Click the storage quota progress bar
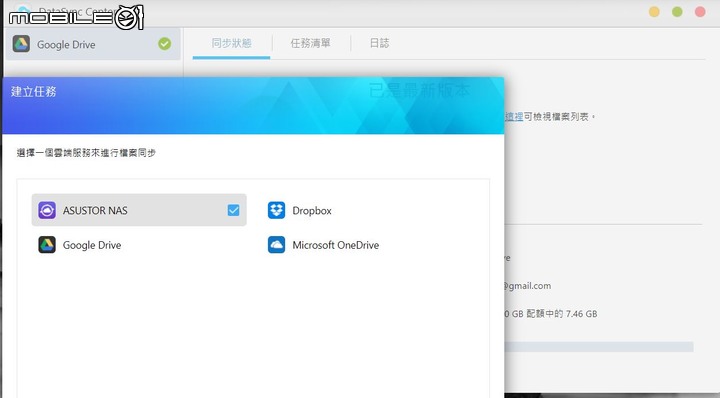The image size is (720, 398). (x=599, y=347)
